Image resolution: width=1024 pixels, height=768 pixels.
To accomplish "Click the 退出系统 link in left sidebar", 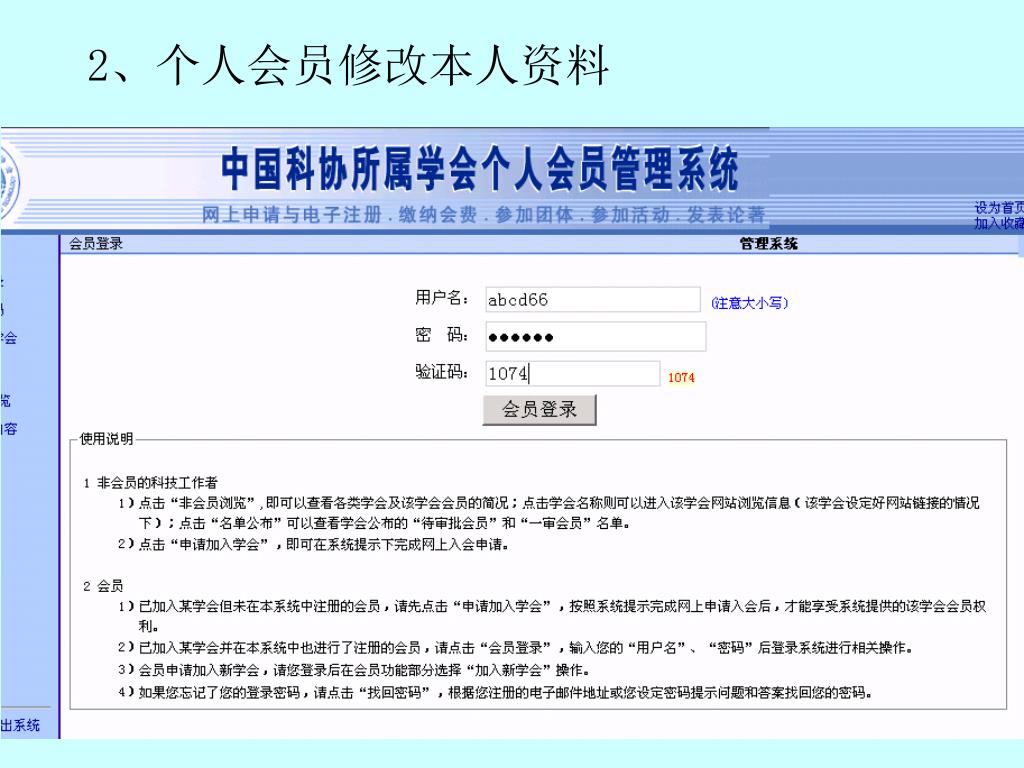I will [x=20, y=725].
